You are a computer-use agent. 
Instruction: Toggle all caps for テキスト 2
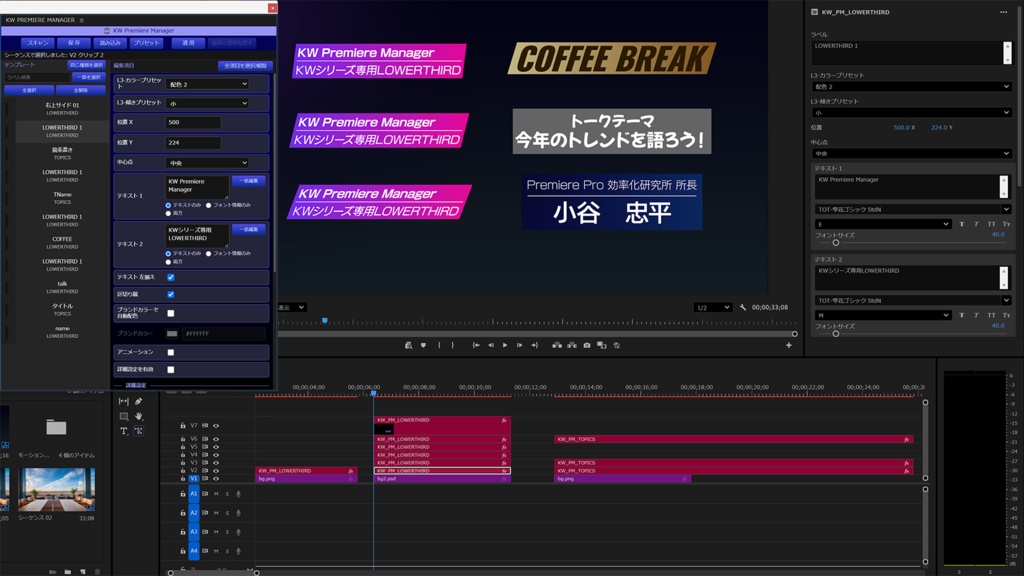pos(991,315)
